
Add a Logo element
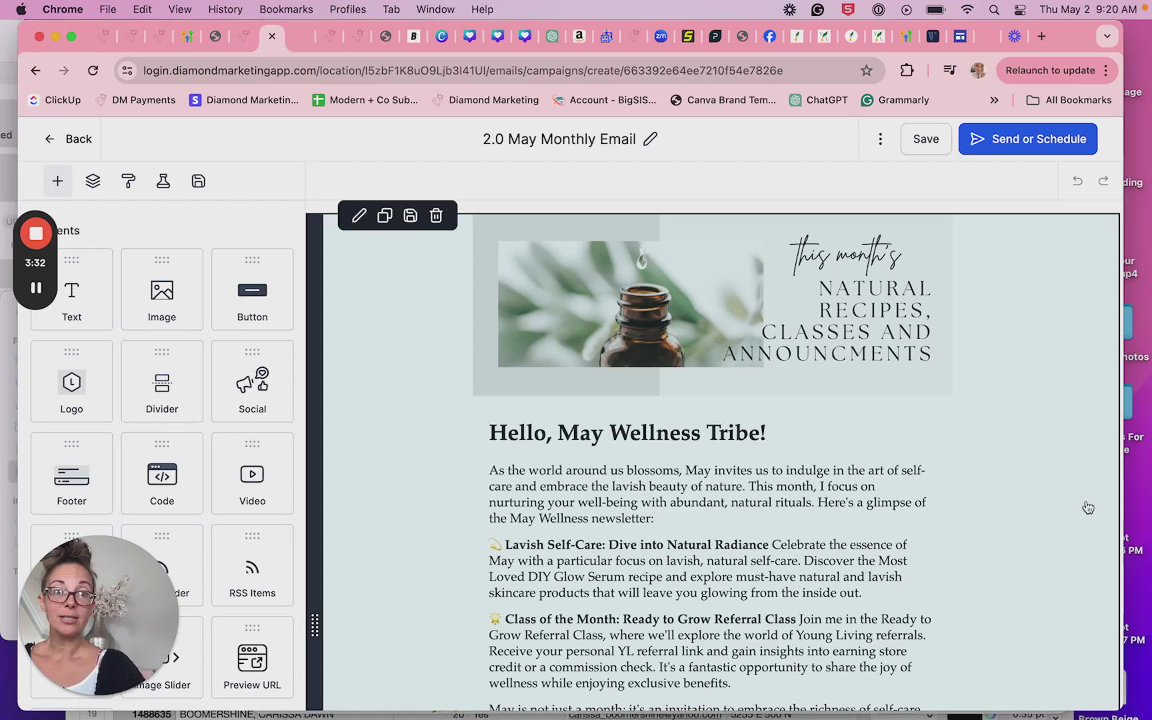(71, 381)
